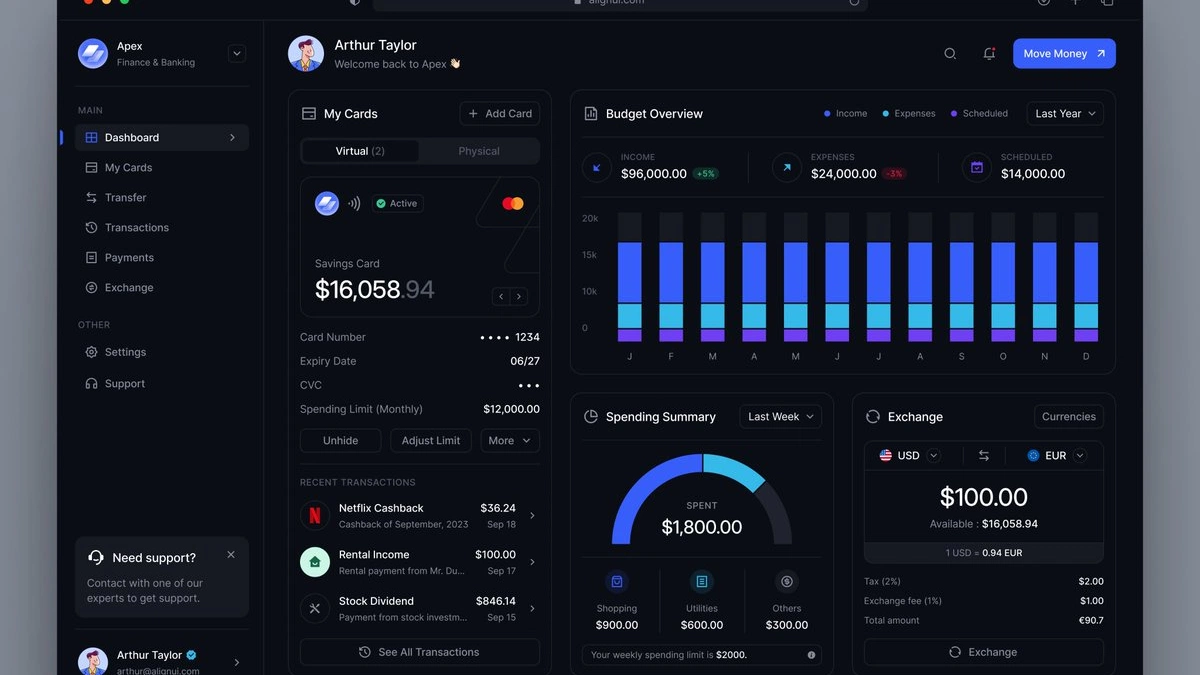Click the Move Money button

(1064, 54)
